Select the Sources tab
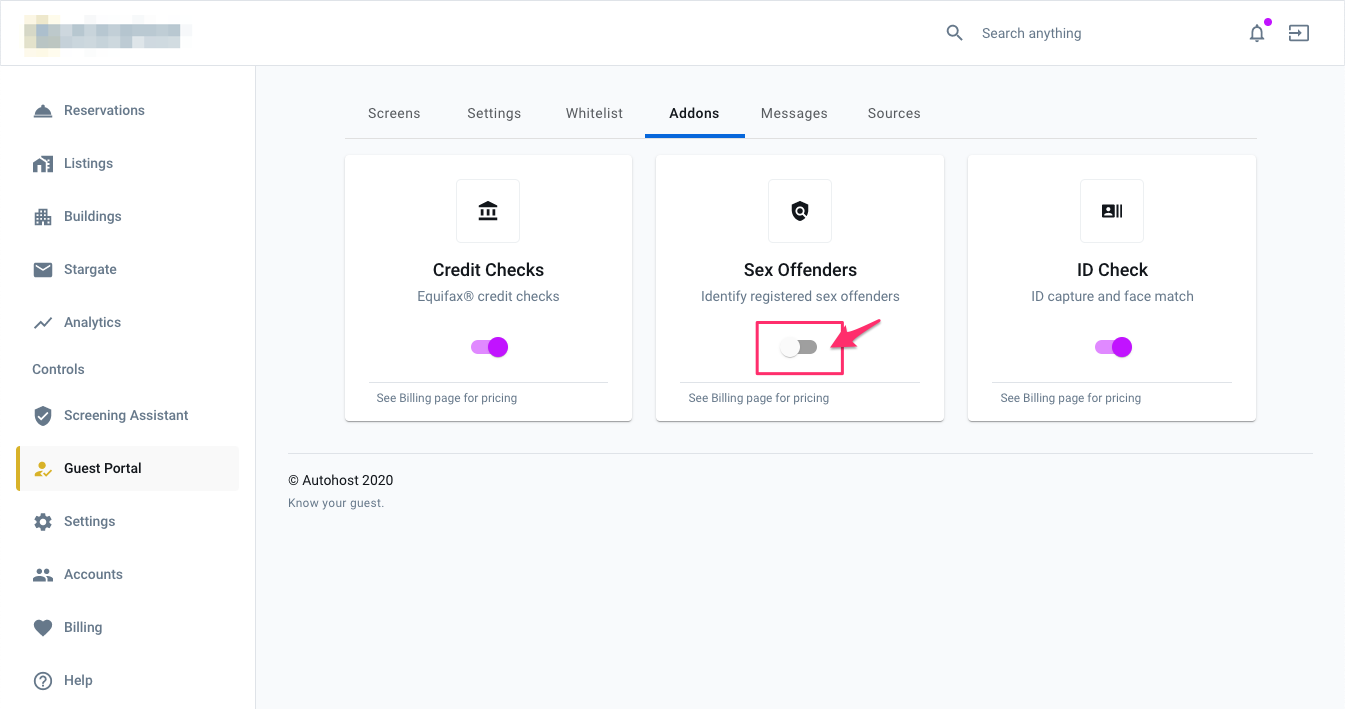1345x709 pixels. coord(893,113)
